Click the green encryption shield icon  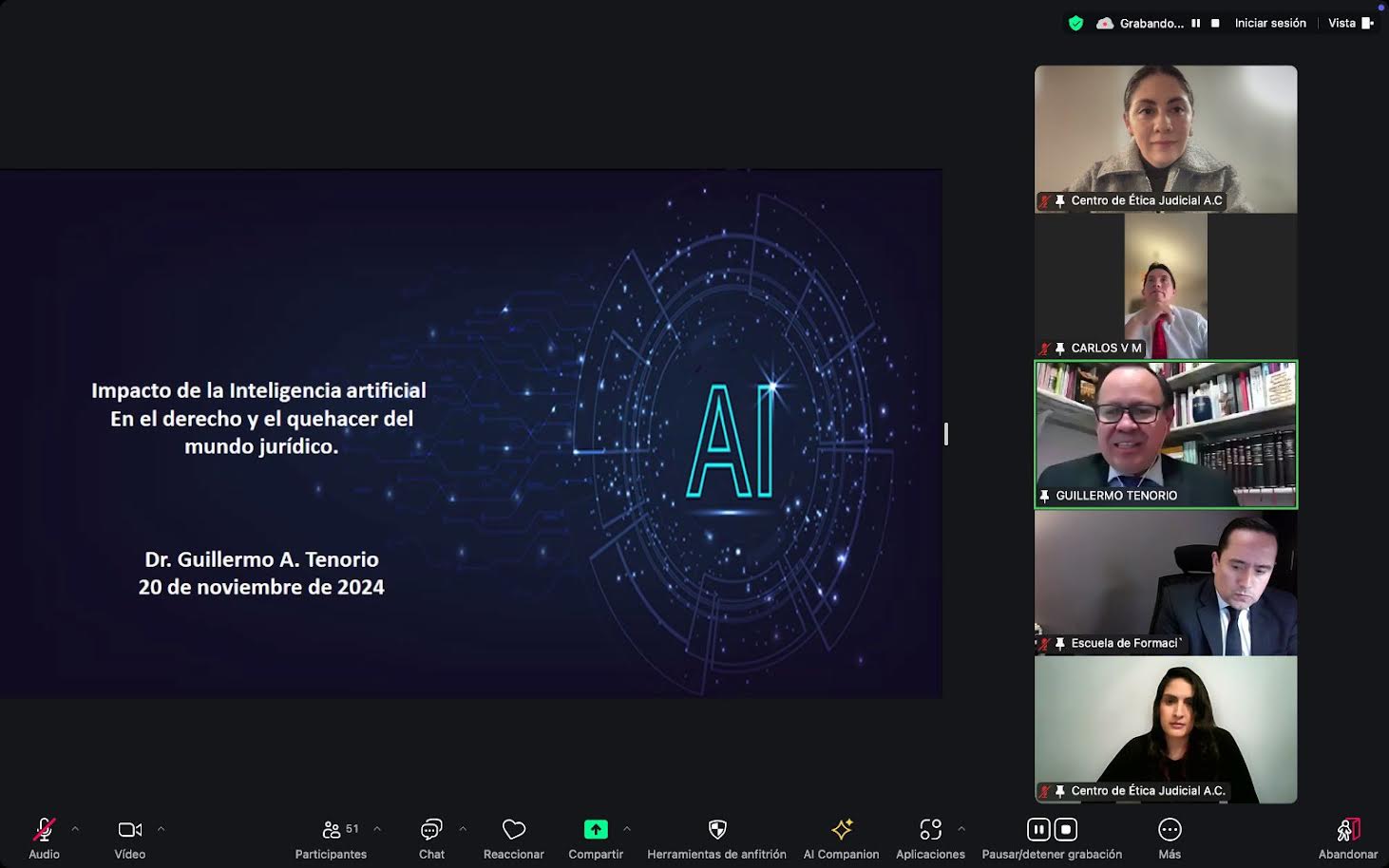1075,24
